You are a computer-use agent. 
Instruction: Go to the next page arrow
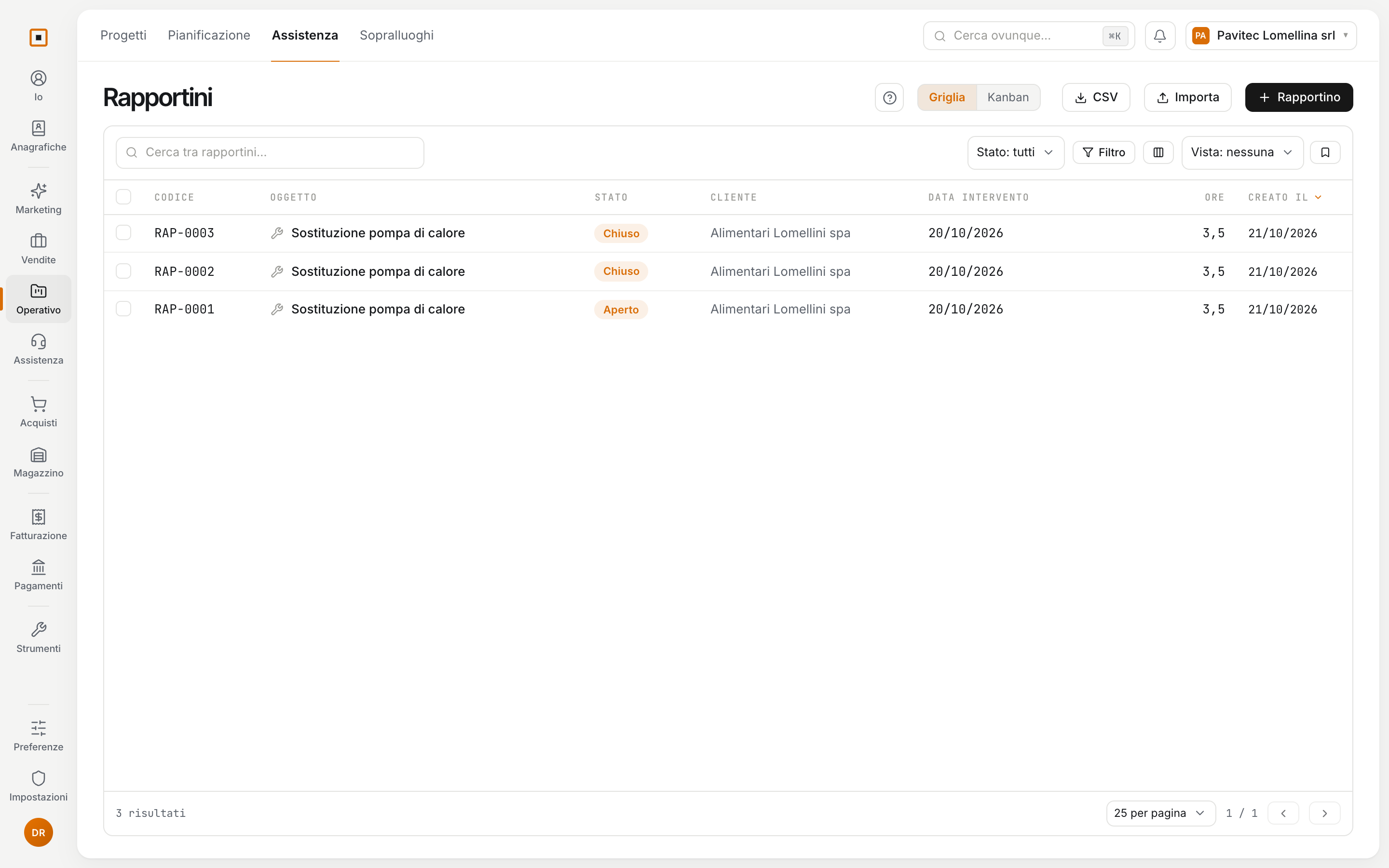coord(1325,814)
